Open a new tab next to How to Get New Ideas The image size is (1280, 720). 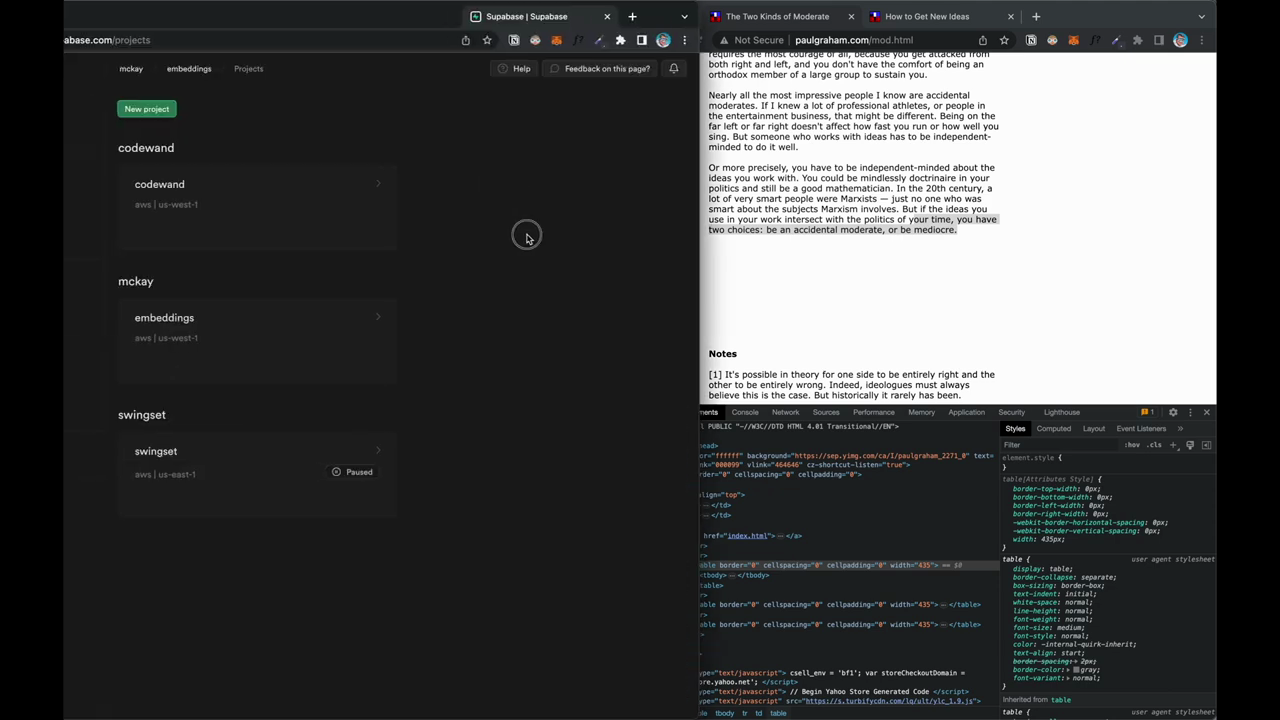pyautogui.click(x=1036, y=16)
